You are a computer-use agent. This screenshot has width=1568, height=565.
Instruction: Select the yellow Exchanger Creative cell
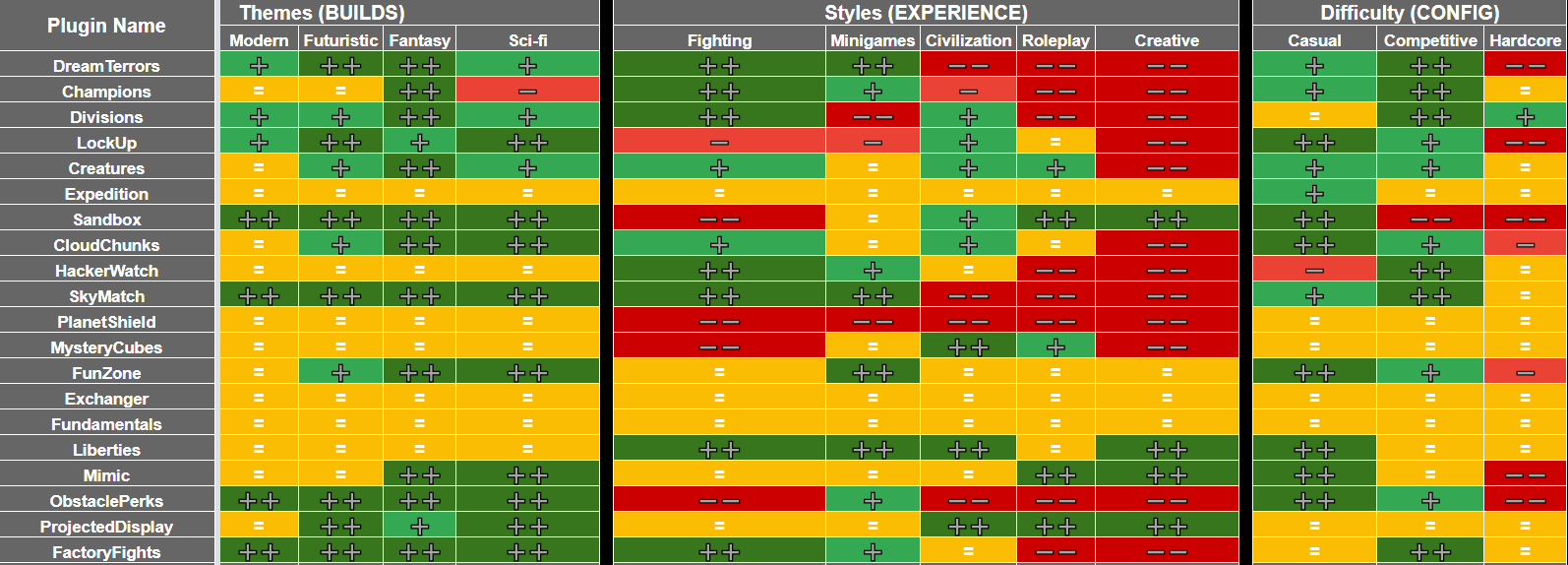(1167, 399)
